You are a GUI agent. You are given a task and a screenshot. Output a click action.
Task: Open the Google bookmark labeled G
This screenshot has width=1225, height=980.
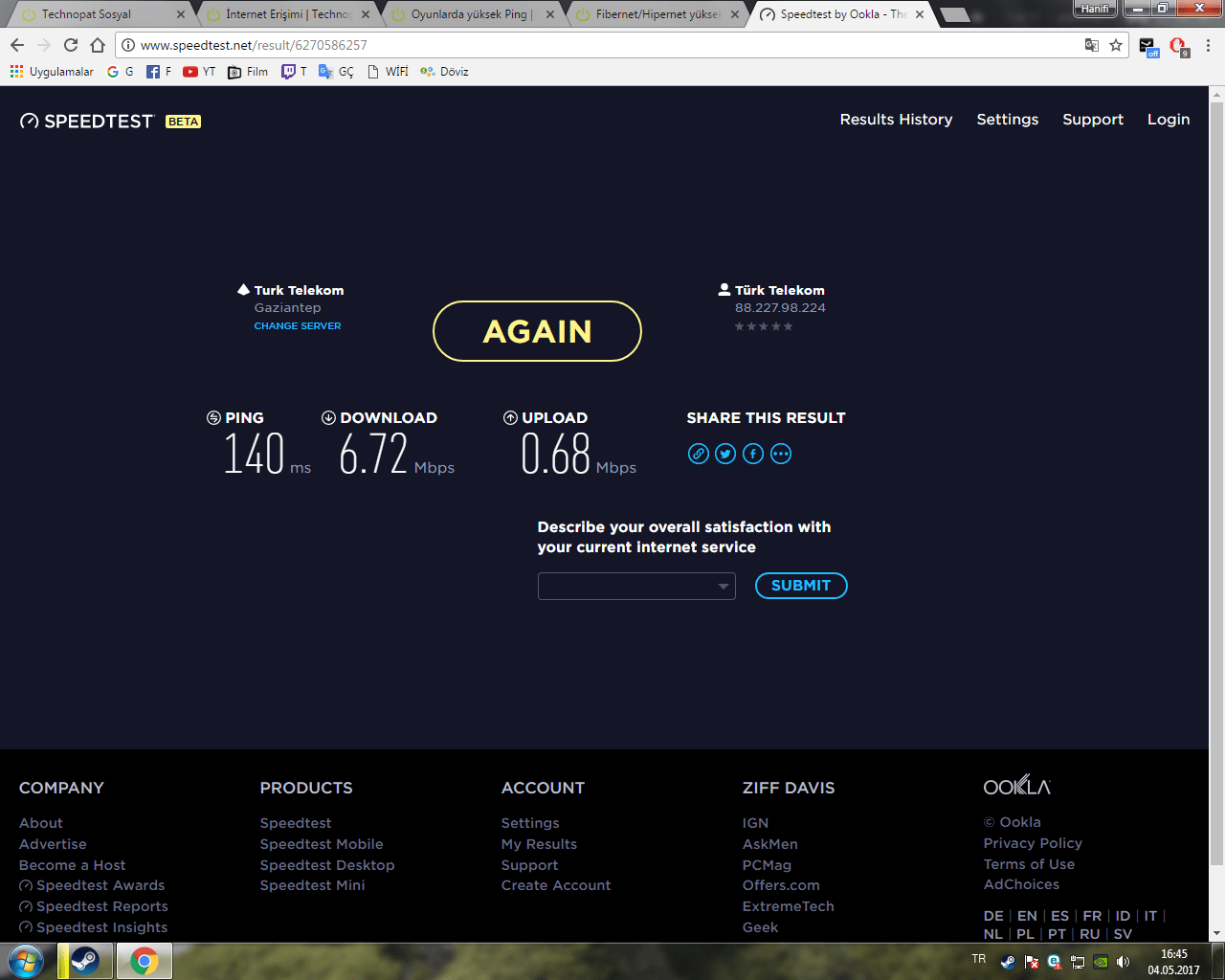coord(121,72)
